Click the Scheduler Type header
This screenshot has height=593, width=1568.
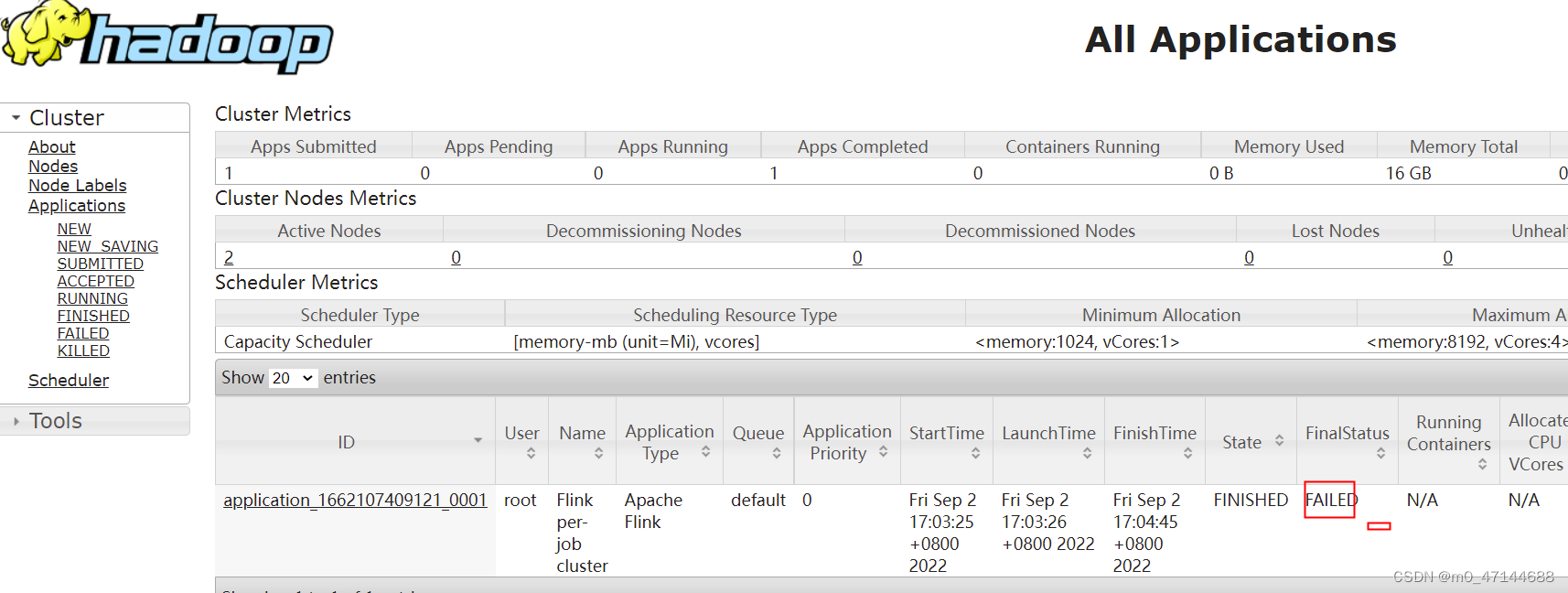point(360,316)
